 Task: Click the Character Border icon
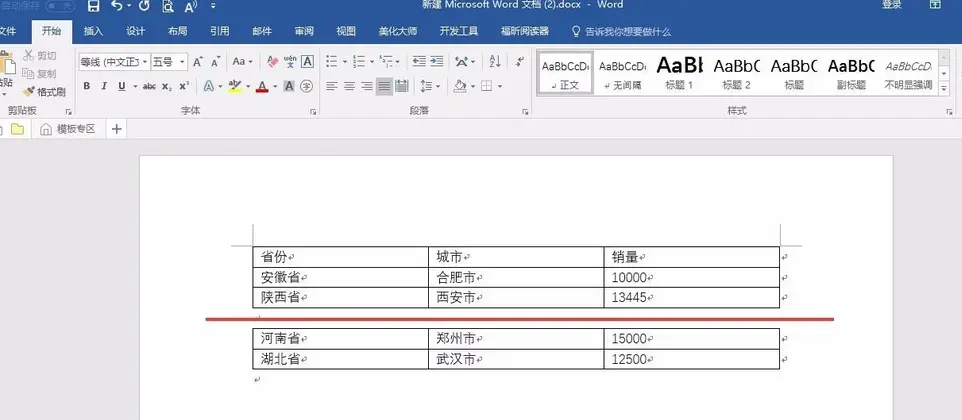[x=307, y=62]
